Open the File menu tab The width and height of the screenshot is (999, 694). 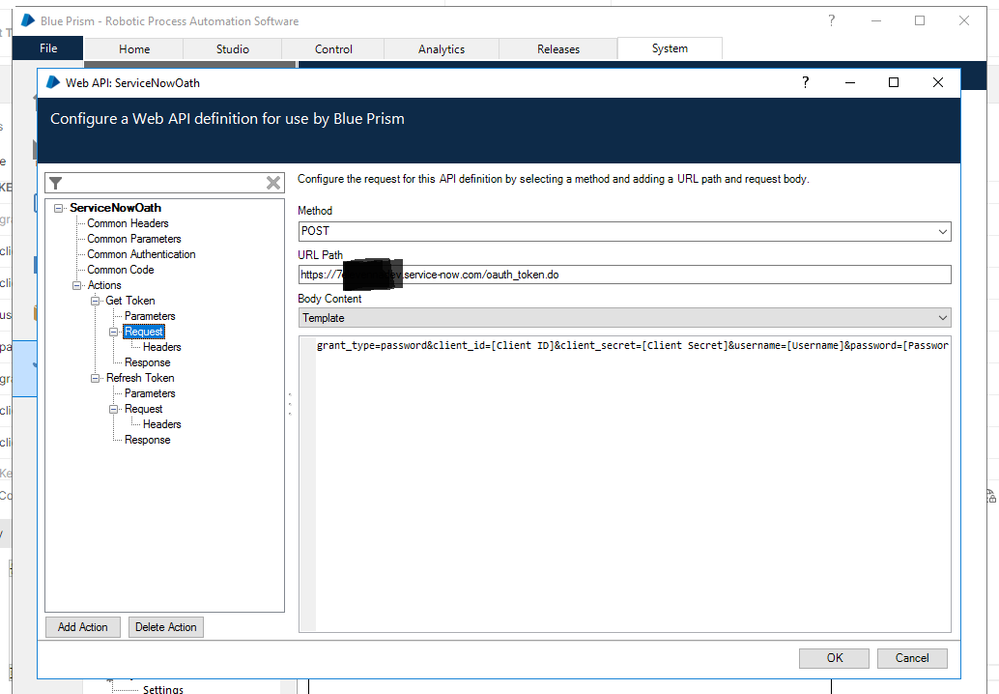tap(48, 48)
